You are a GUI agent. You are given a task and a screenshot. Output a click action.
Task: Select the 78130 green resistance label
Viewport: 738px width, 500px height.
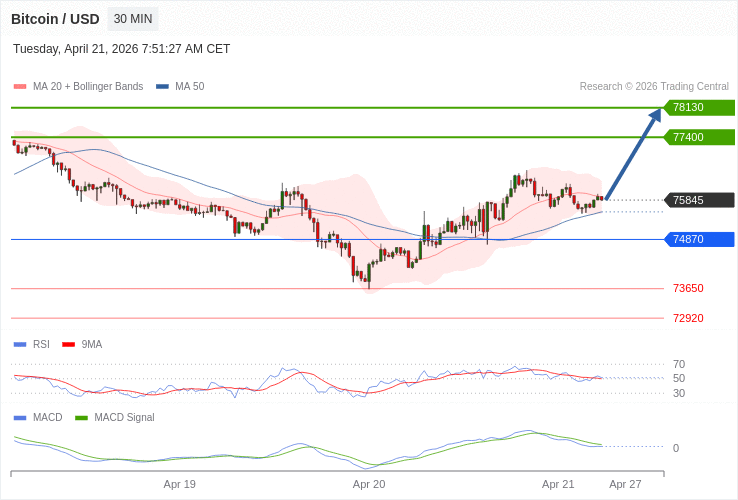tap(699, 107)
